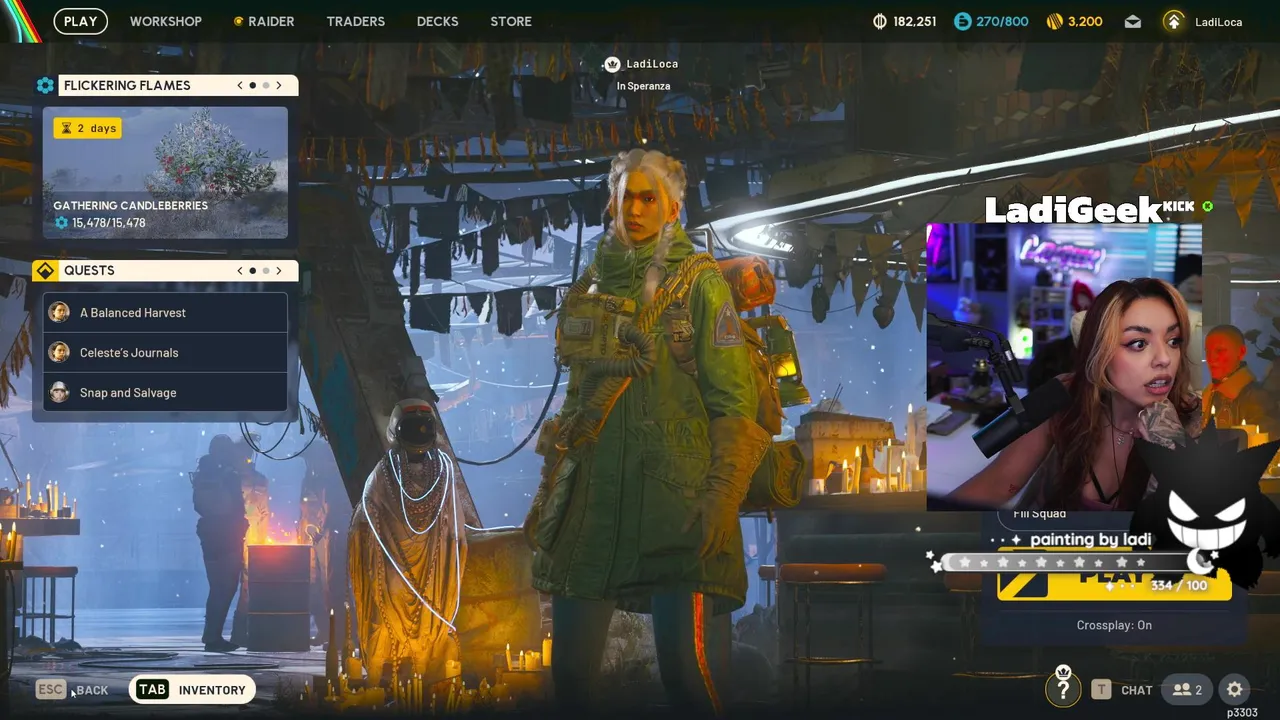This screenshot has height=720, width=1280.
Task: Click the blue stash capacity icon
Action: coord(962,21)
